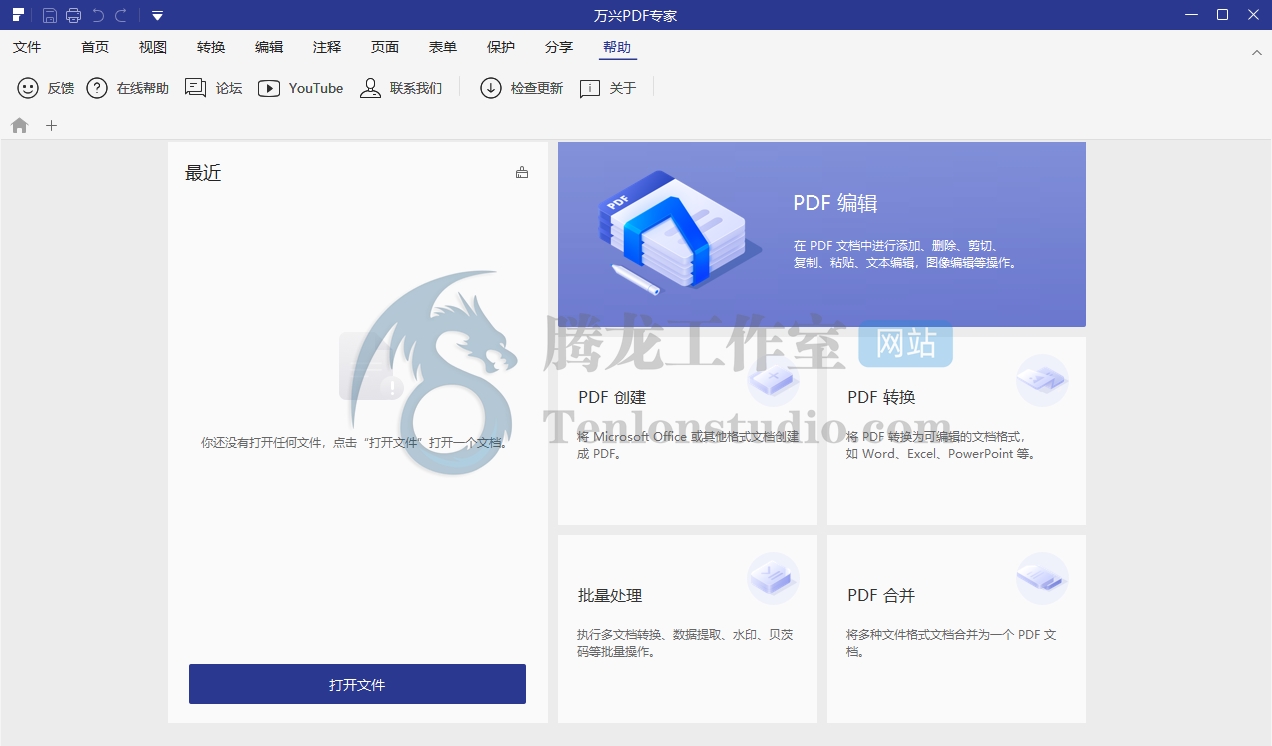The height and width of the screenshot is (746, 1272).
Task: Click the plus icon to add tab
Action: pyautogui.click(x=52, y=126)
